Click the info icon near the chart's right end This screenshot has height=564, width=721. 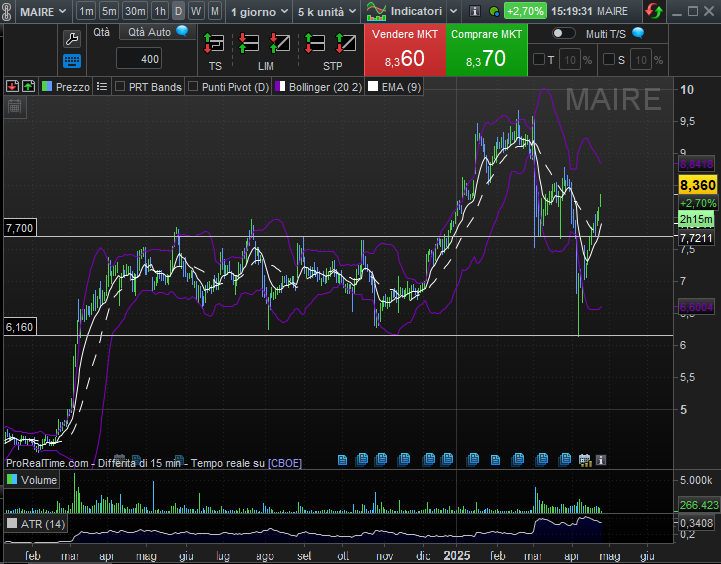coord(601,460)
